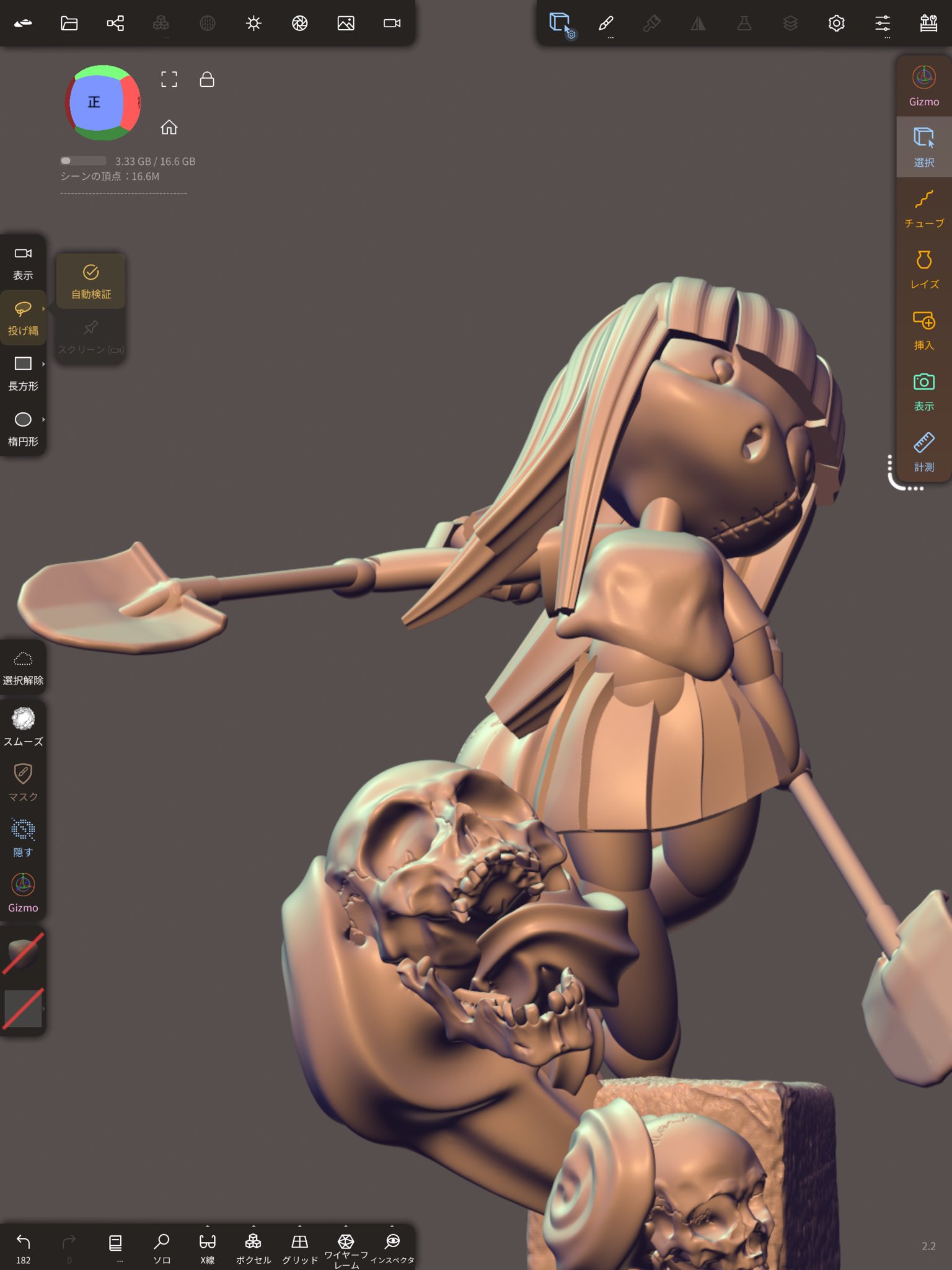This screenshot has width=952, height=1270.
Task: Select the 挿入 insert tool
Action: [x=924, y=331]
